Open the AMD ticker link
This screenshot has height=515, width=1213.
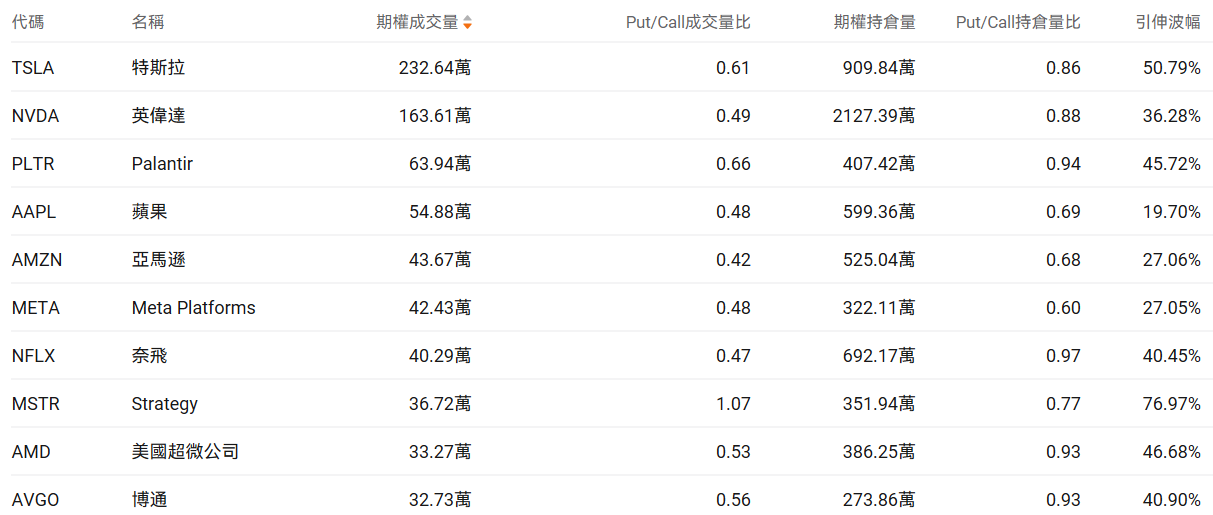coord(31,452)
